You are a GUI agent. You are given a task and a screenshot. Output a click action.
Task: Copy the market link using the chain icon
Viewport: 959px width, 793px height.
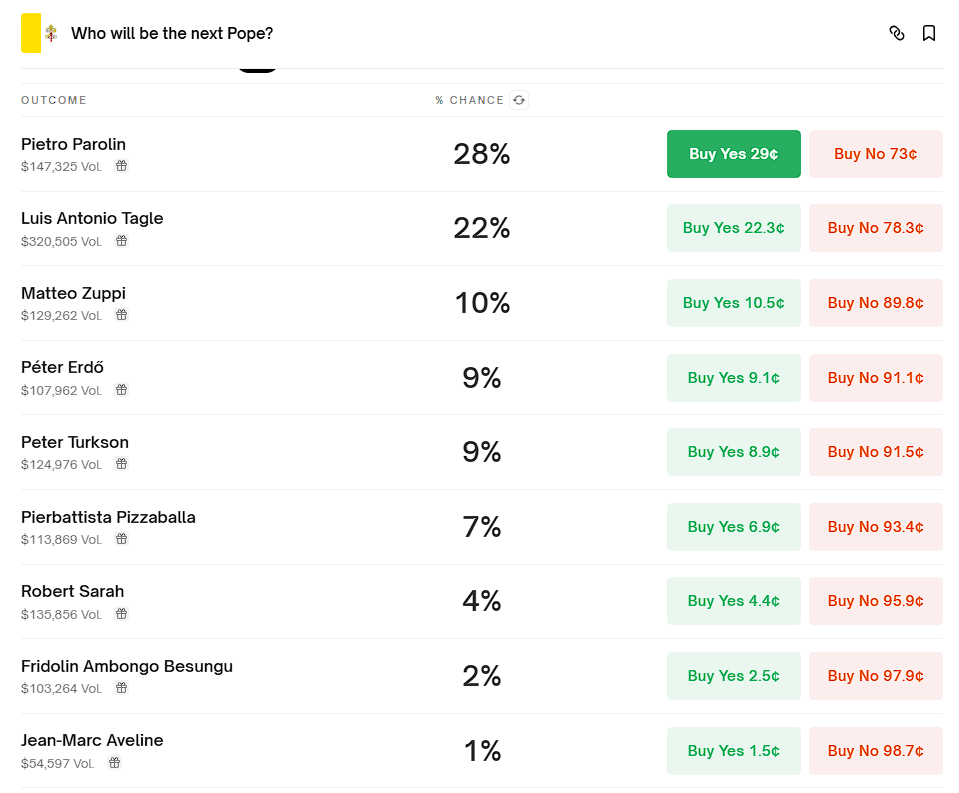coord(897,33)
